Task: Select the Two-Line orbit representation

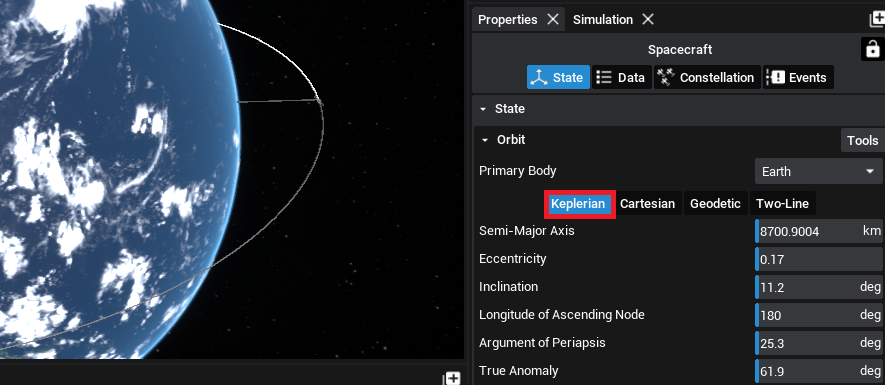Action: click(x=782, y=204)
